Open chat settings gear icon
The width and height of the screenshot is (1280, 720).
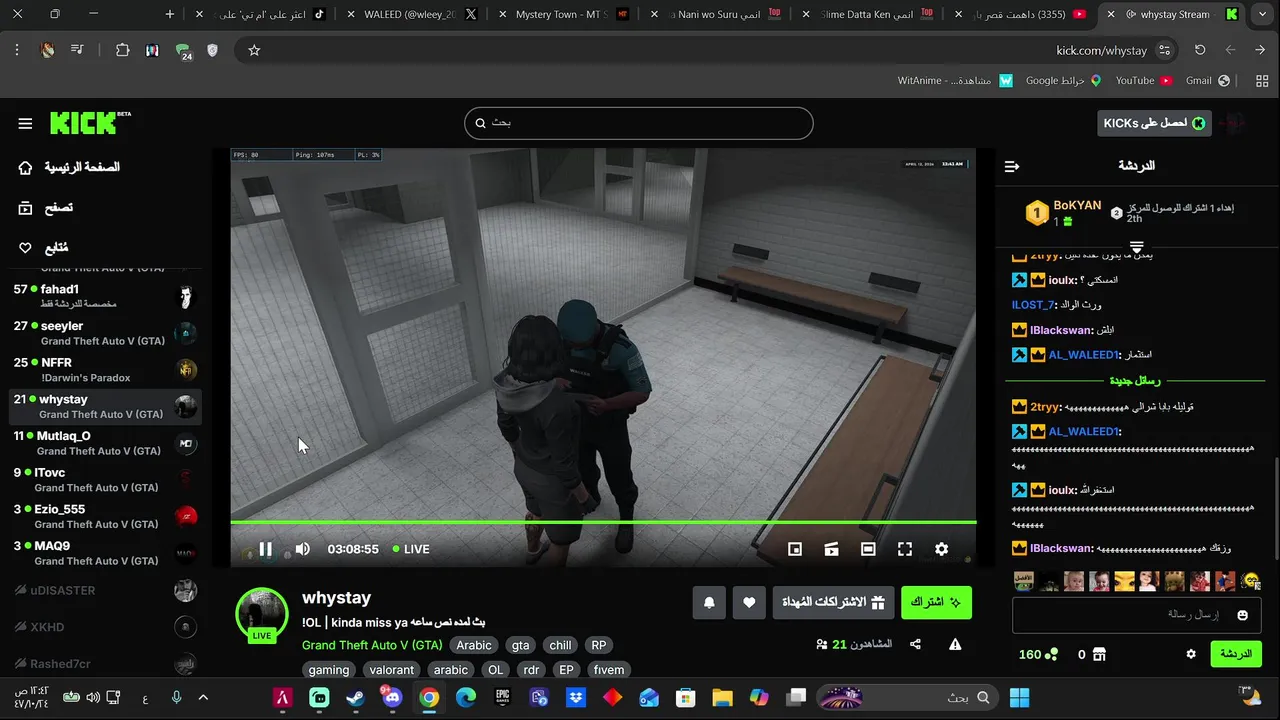(1191, 654)
